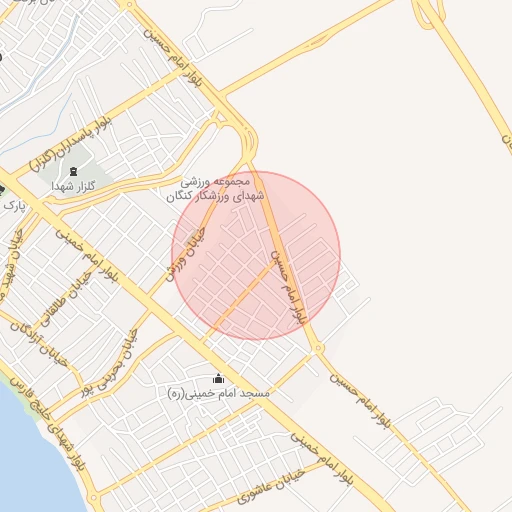Click the center of the red highlighted circle
This screenshot has width=512, height=512.
click(256, 255)
